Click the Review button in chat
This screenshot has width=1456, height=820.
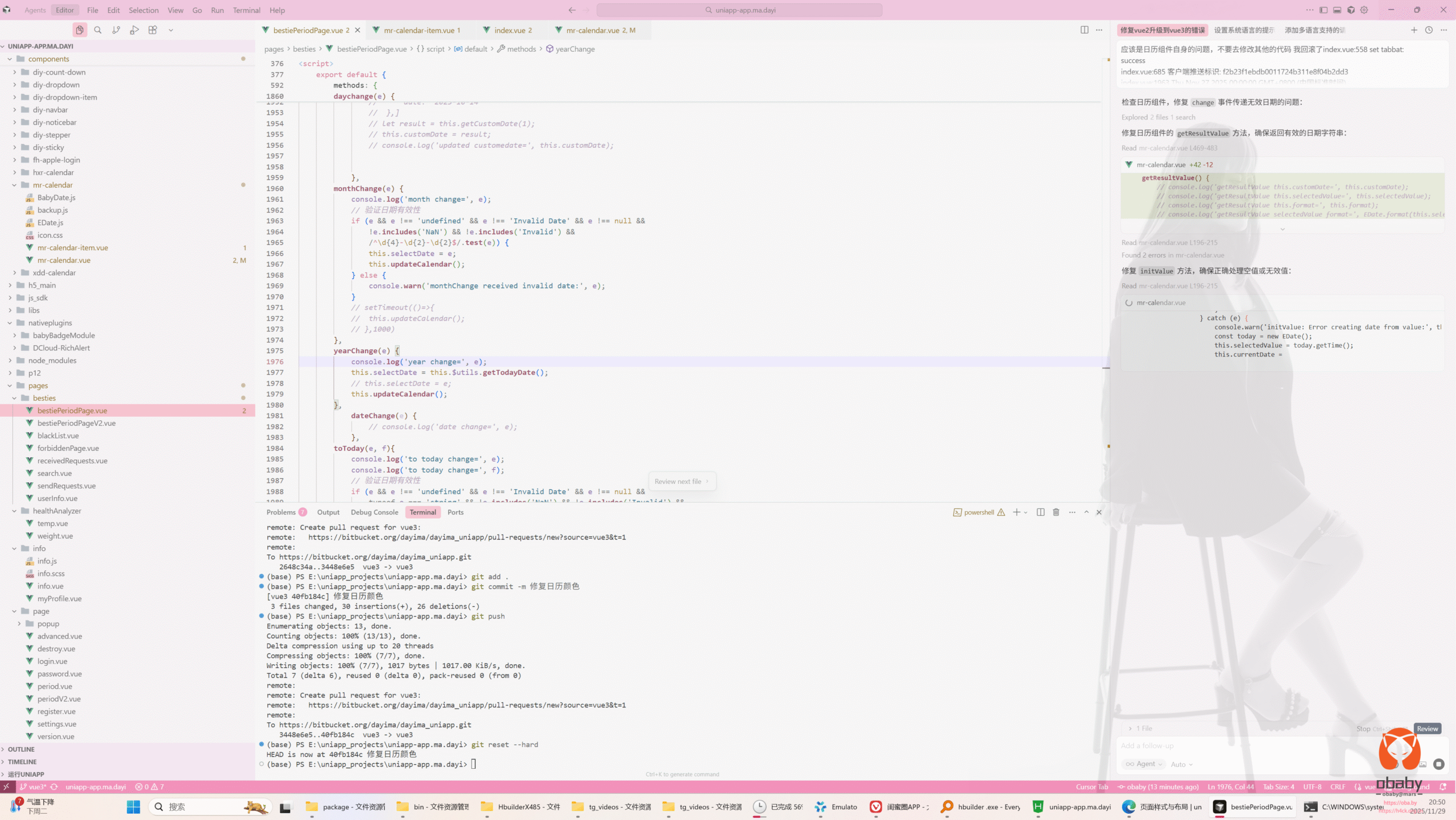point(1427,729)
